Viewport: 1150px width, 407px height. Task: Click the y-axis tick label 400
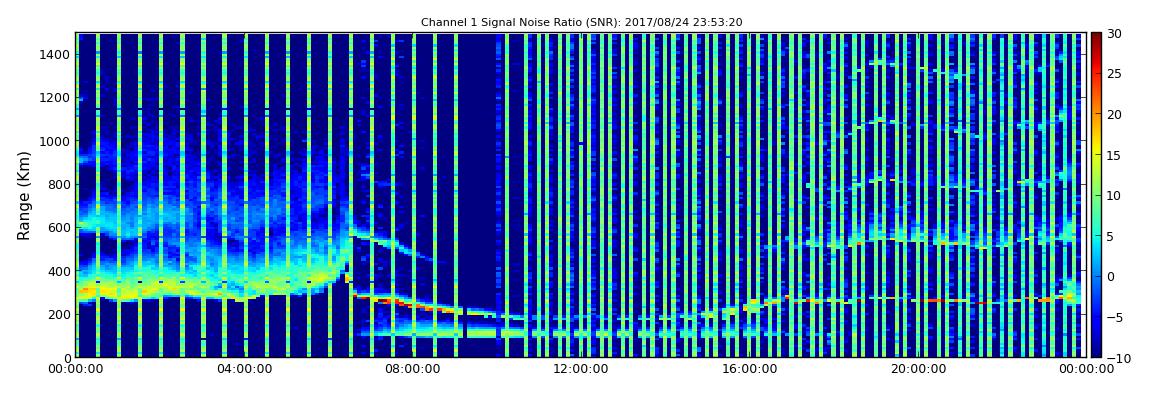(x=59, y=271)
